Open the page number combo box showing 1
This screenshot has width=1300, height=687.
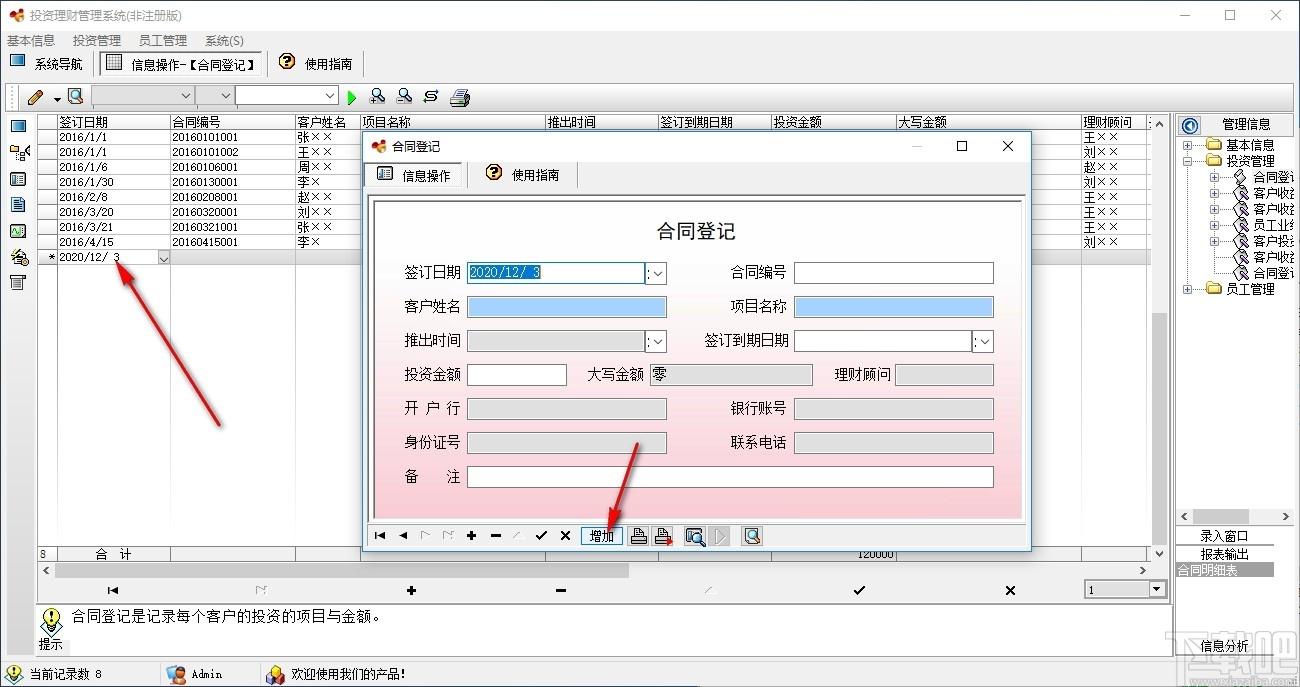1157,590
